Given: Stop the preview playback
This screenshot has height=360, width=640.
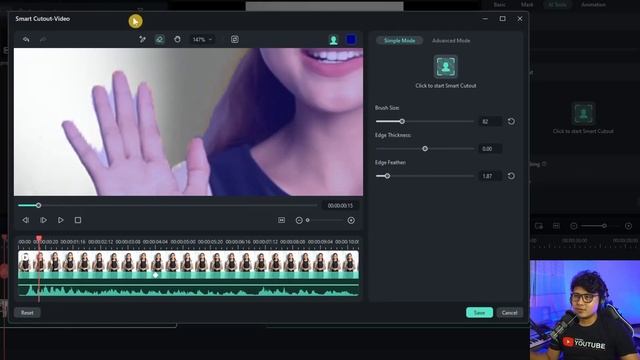Looking at the screenshot, I should tap(78, 220).
